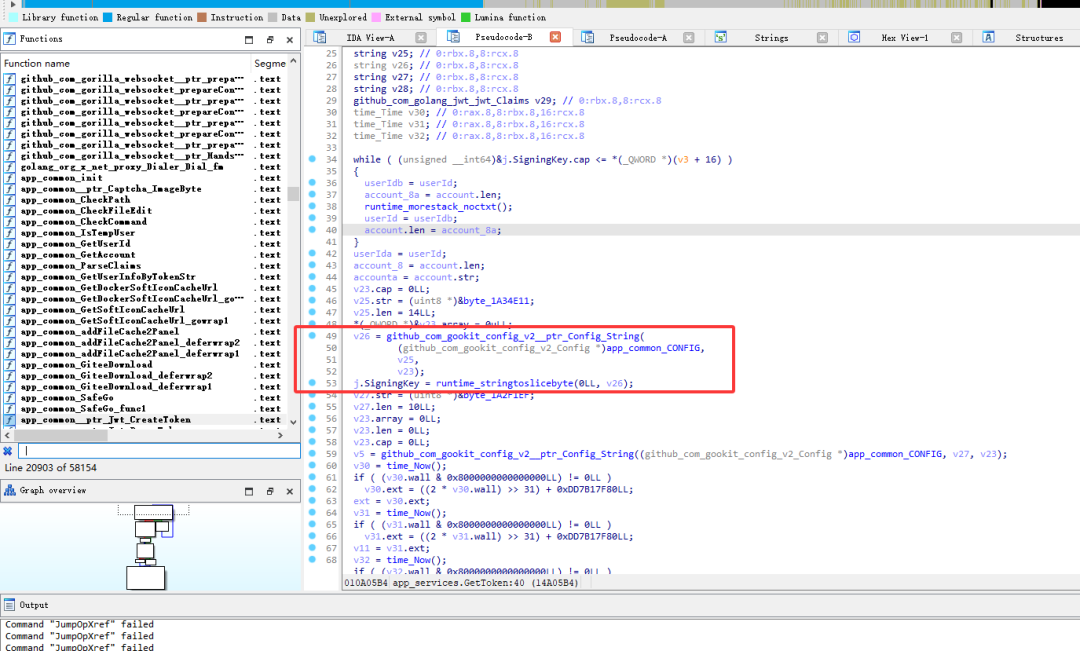
Task: Click function icon beside app_common_init
Action: pos(10,178)
